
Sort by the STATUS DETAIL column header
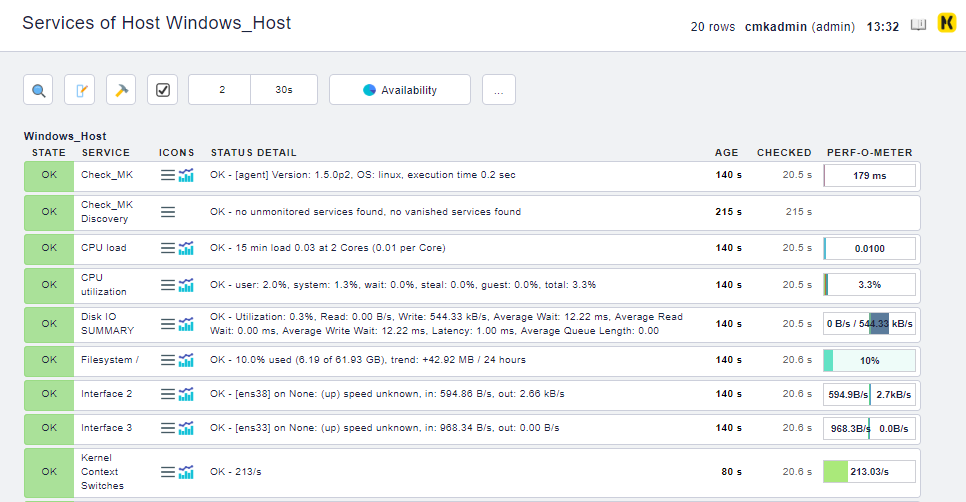coord(253,153)
